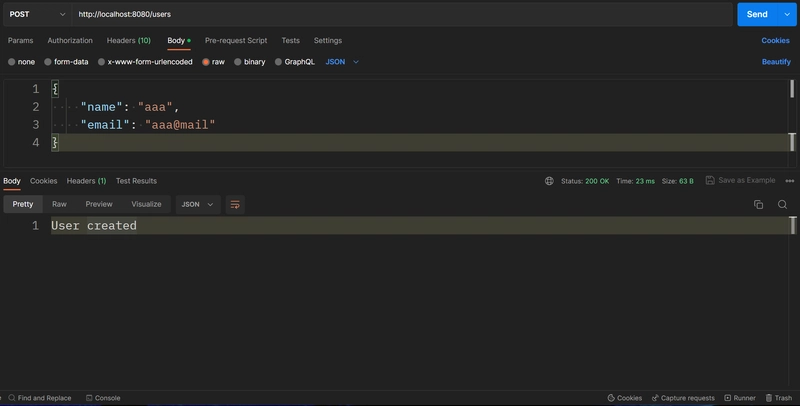Switch to the Pre-request Script tab
This screenshot has height=406, width=800.
coord(236,40)
